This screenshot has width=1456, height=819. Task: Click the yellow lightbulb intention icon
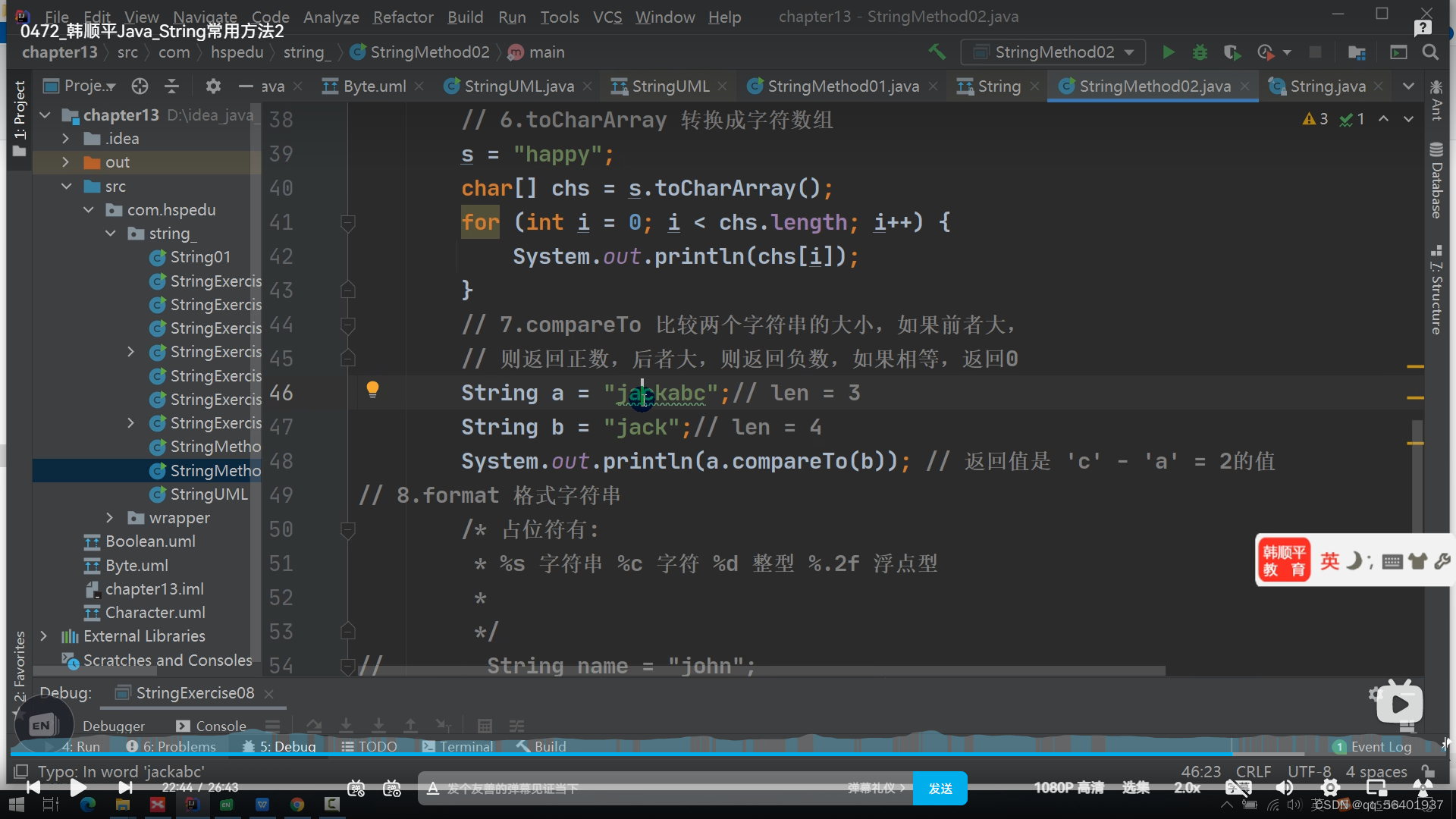[x=372, y=390]
